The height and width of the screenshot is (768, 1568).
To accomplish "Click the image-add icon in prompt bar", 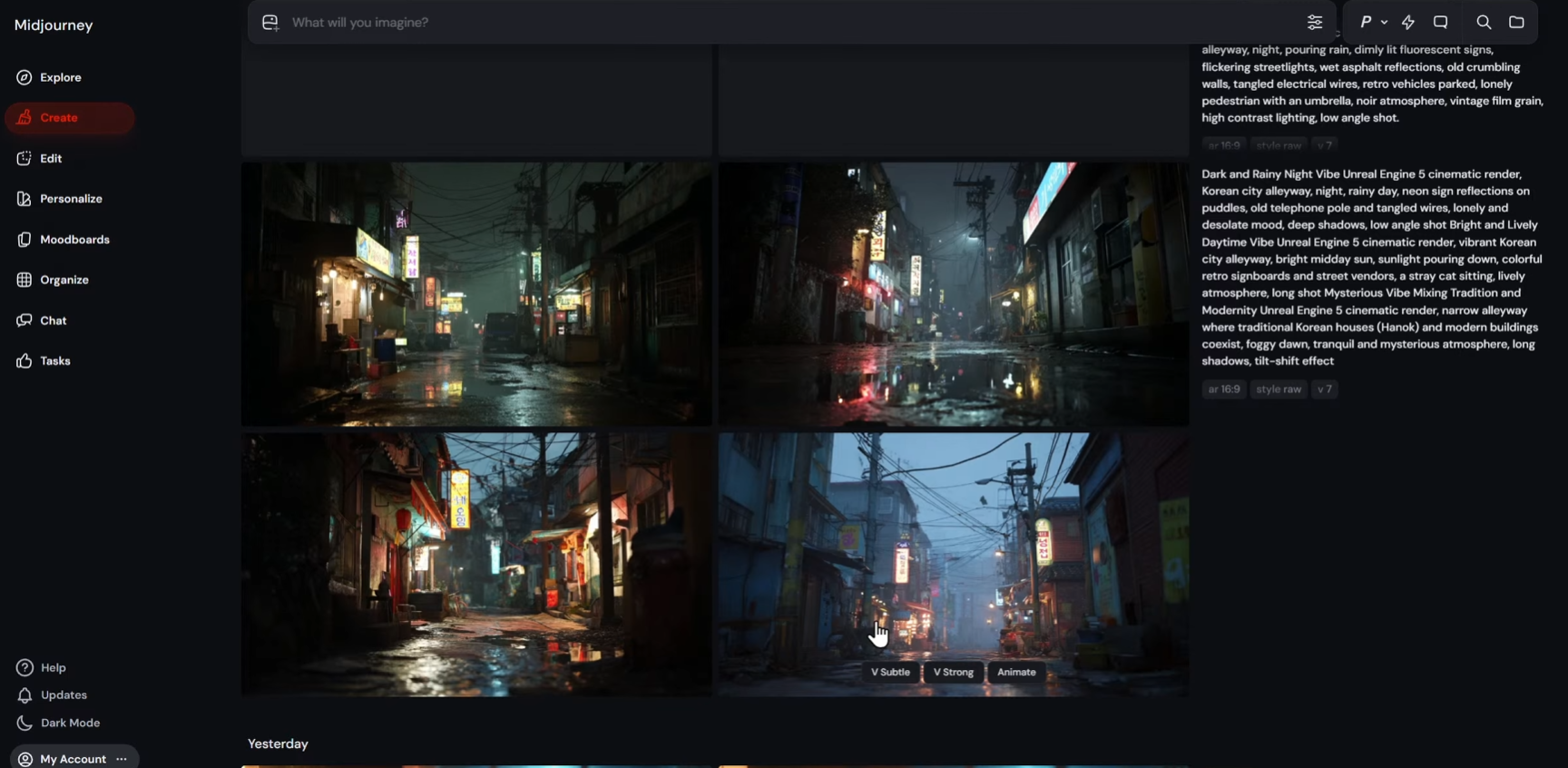I will tap(270, 23).
